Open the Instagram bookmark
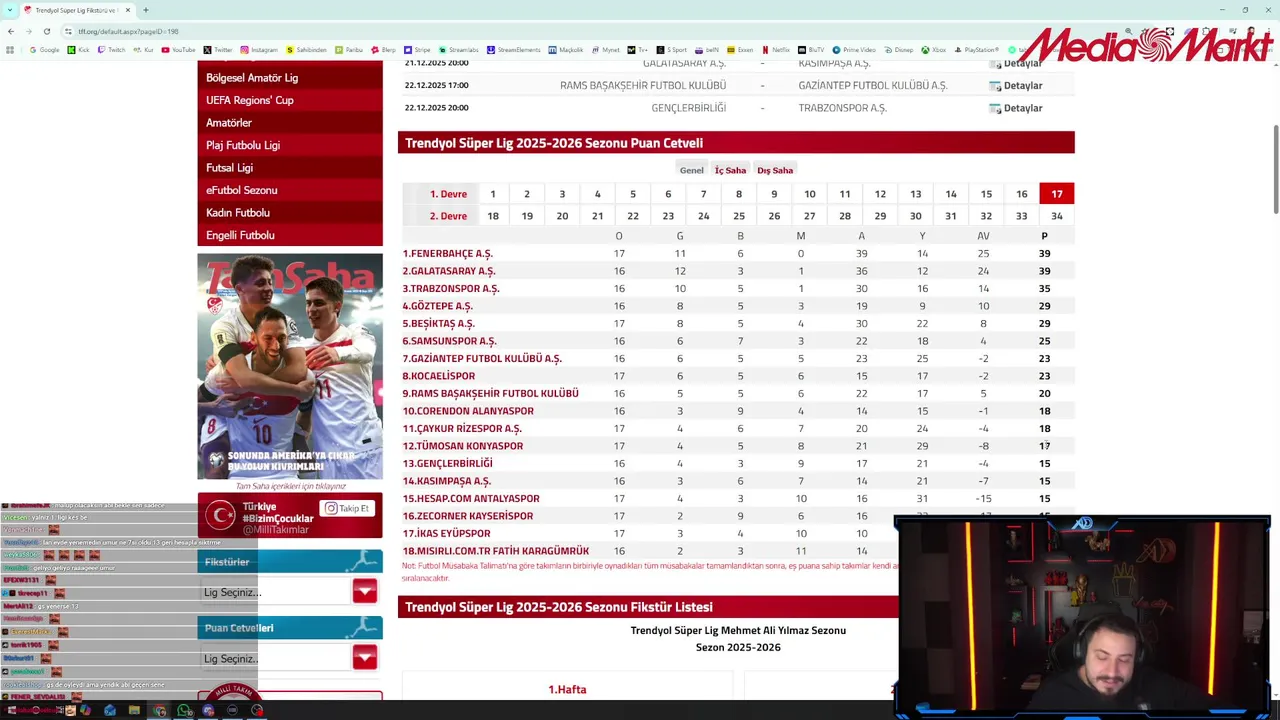 point(259,49)
